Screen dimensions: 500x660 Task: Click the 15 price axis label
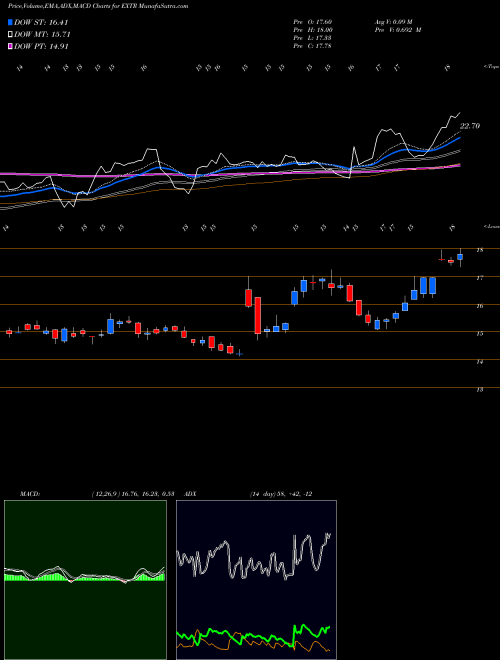click(479, 334)
